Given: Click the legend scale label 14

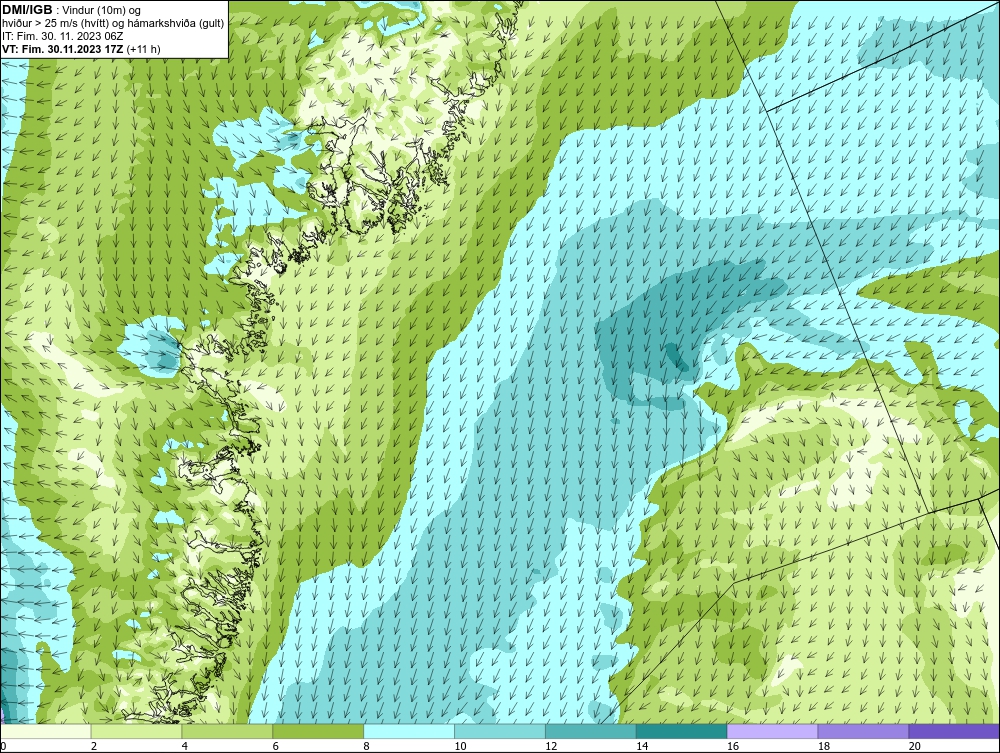Looking at the screenshot, I should tap(642, 746).
